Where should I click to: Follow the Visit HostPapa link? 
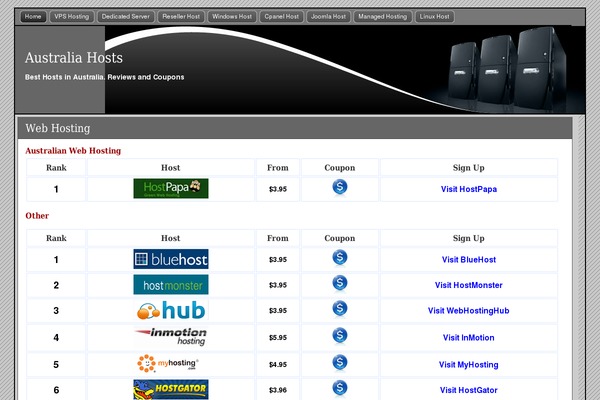coord(469,189)
